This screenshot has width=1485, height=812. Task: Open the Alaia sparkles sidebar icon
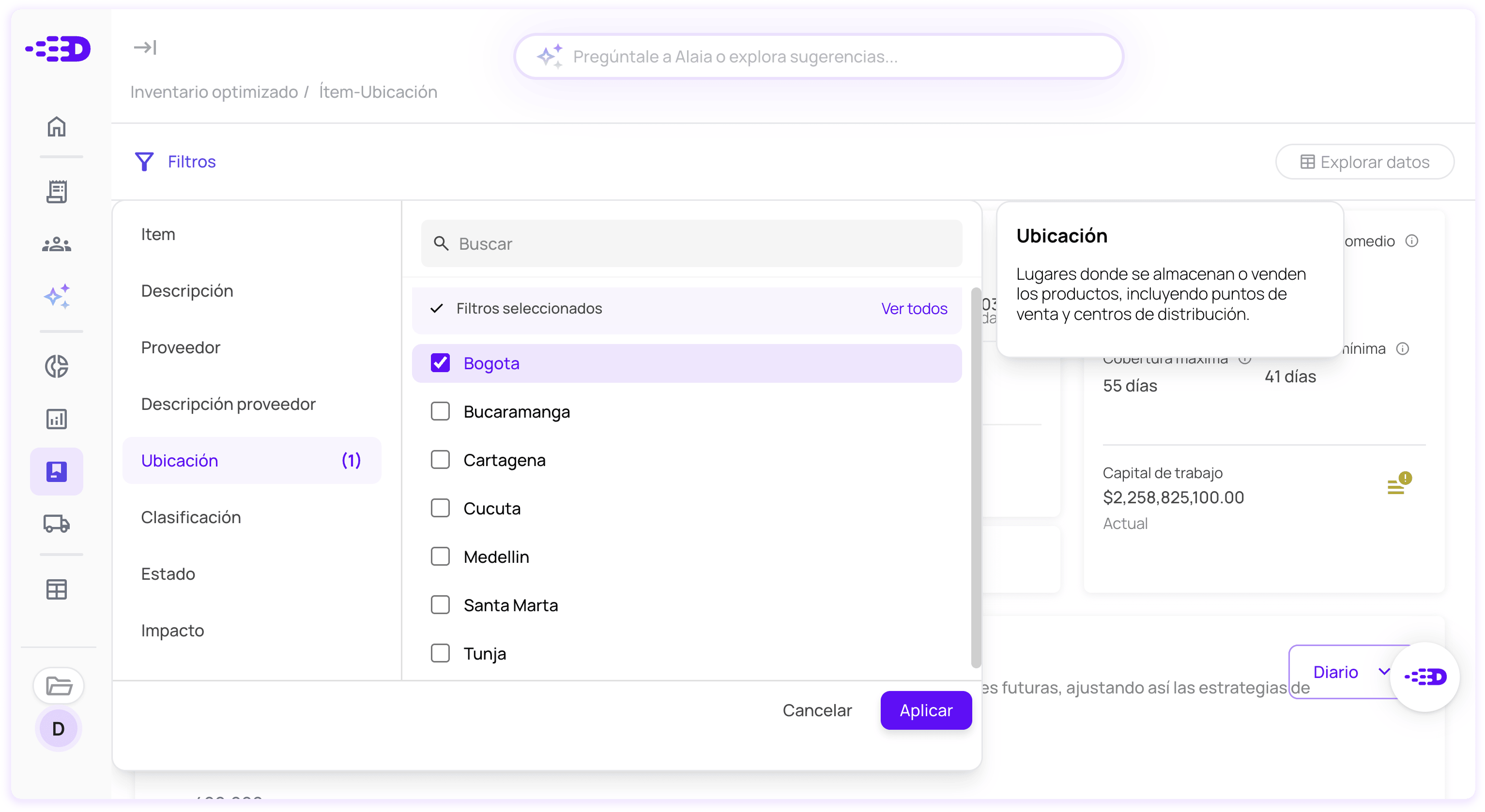57,296
